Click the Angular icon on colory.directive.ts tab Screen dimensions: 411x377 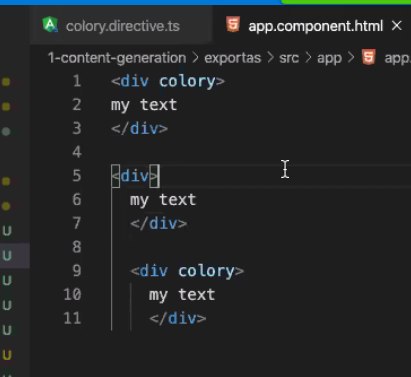coord(50,25)
